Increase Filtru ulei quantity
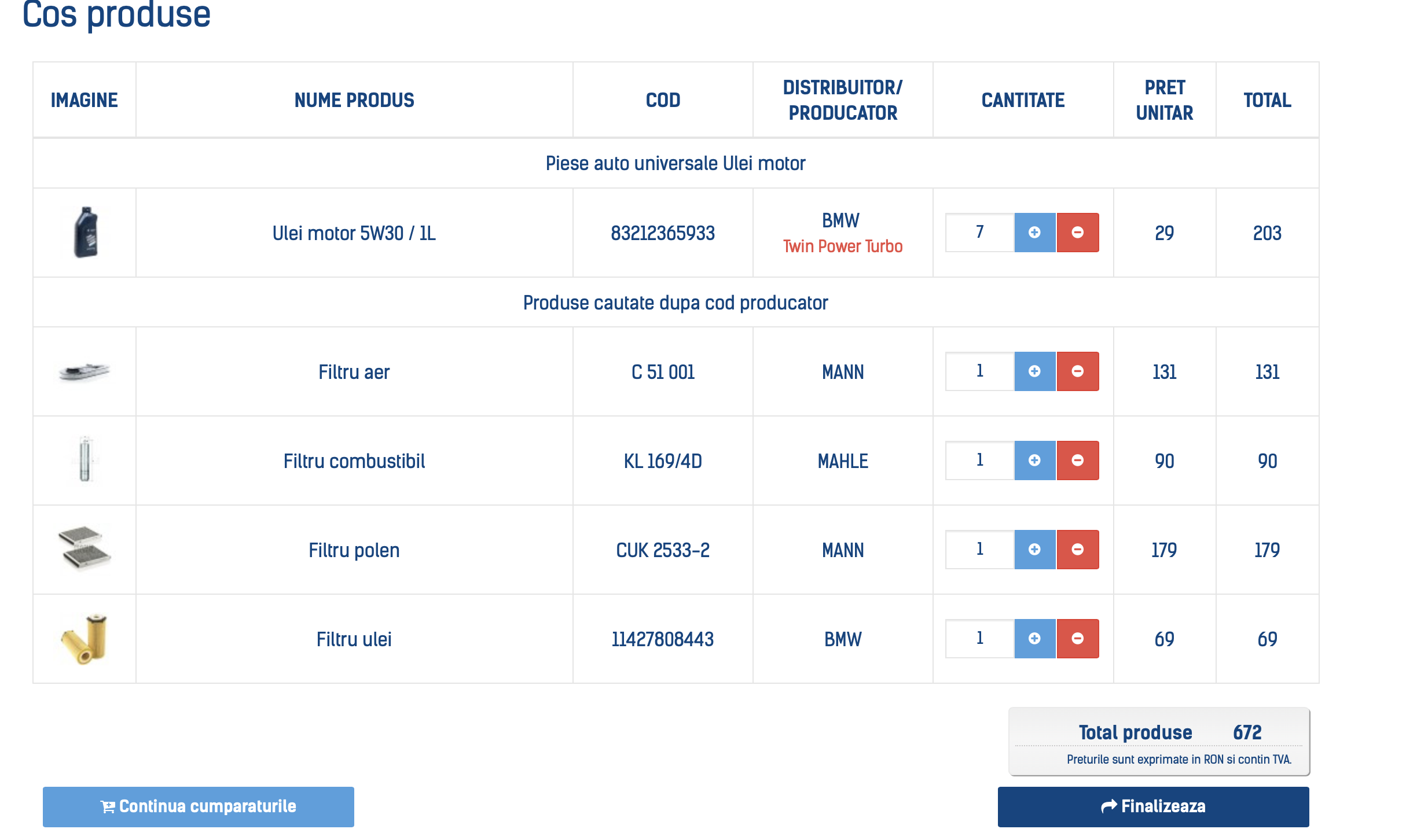 tap(1034, 639)
